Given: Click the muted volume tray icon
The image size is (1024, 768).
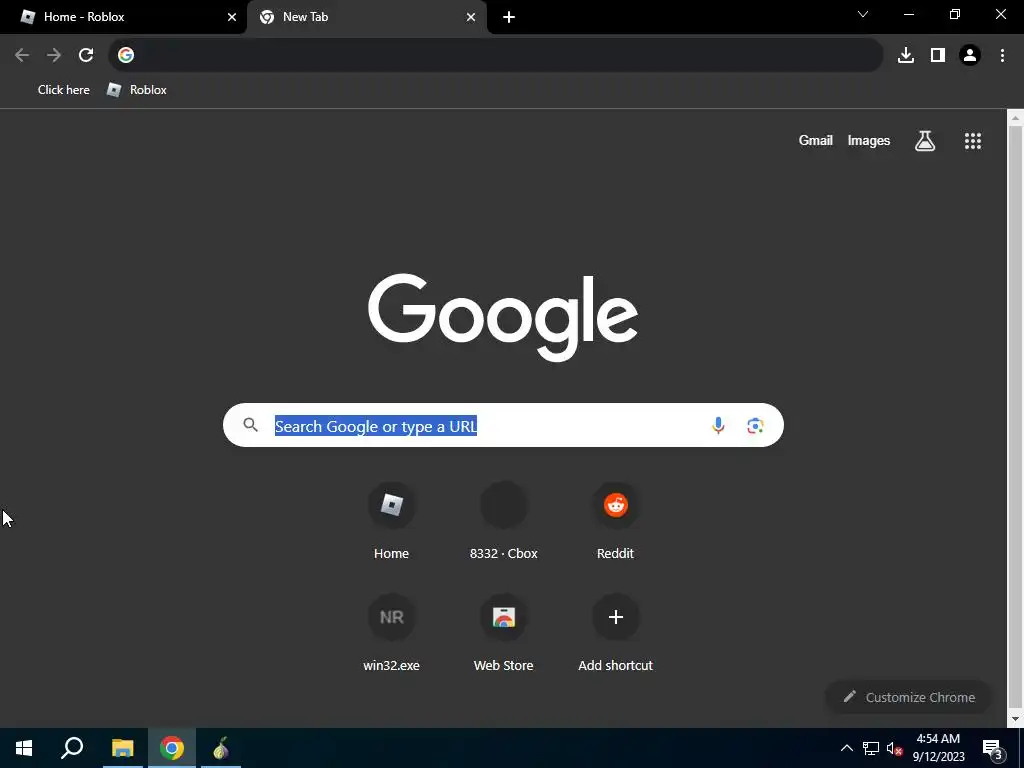Looking at the screenshot, I should point(894,748).
